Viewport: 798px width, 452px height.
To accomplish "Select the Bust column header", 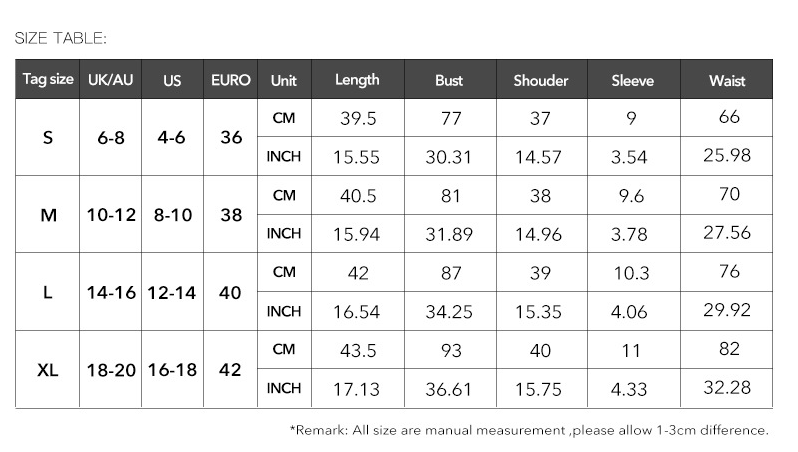I will 449,80.
